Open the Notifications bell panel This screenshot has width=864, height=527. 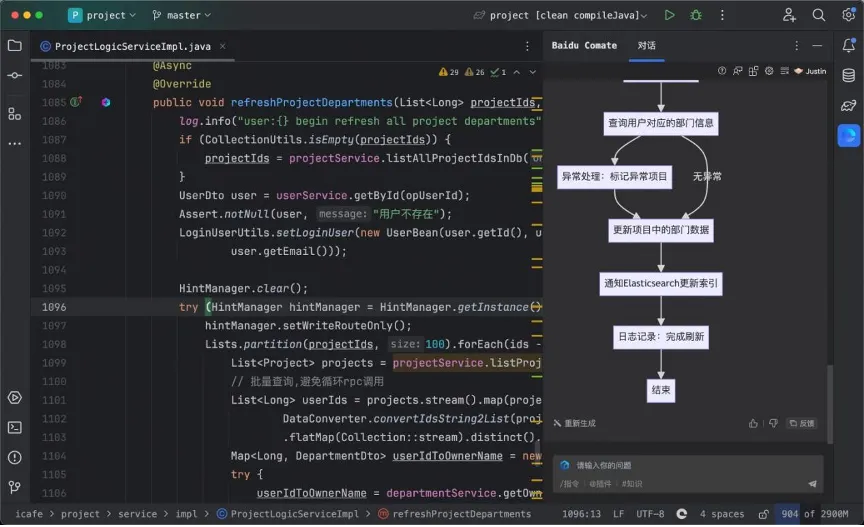[848, 45]
